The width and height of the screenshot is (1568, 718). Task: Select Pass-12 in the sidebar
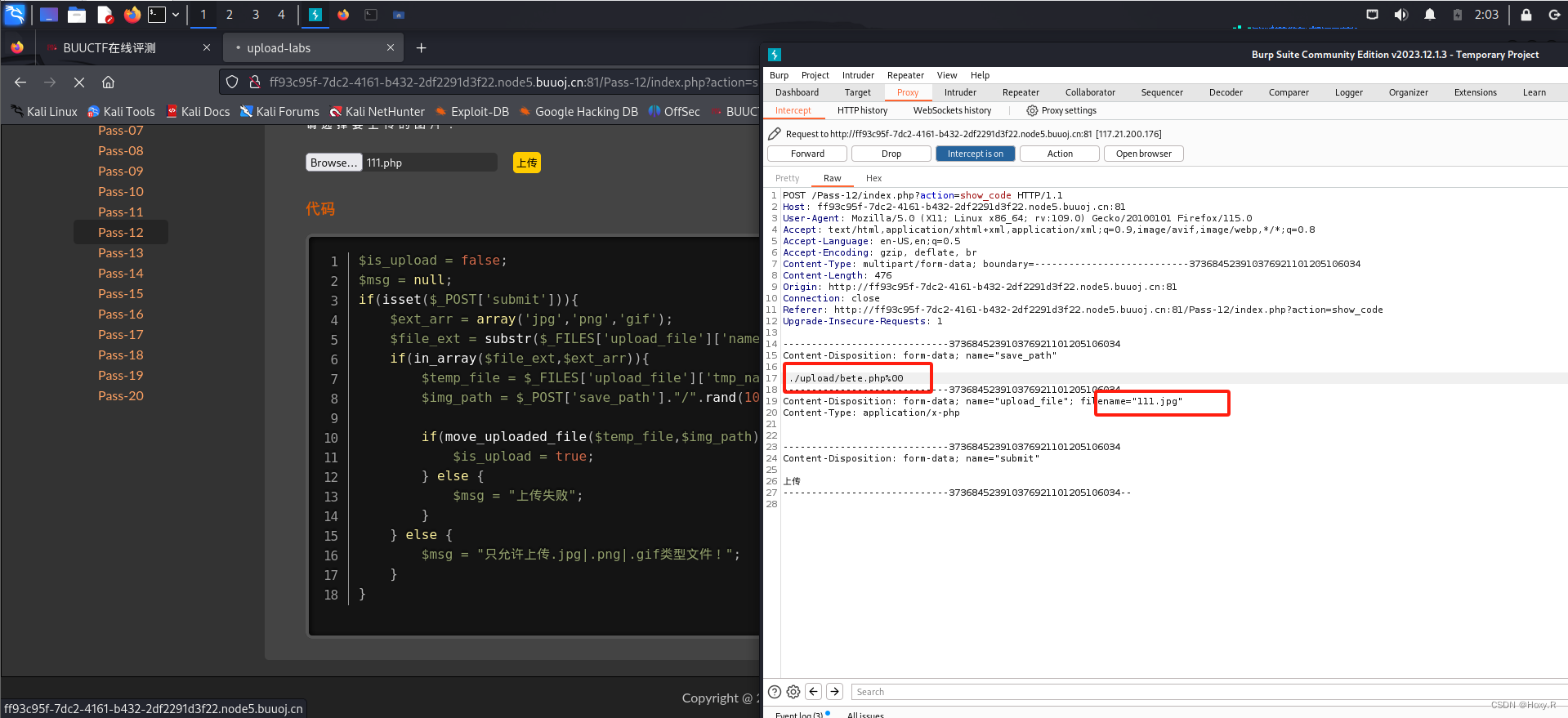(121, 232)
